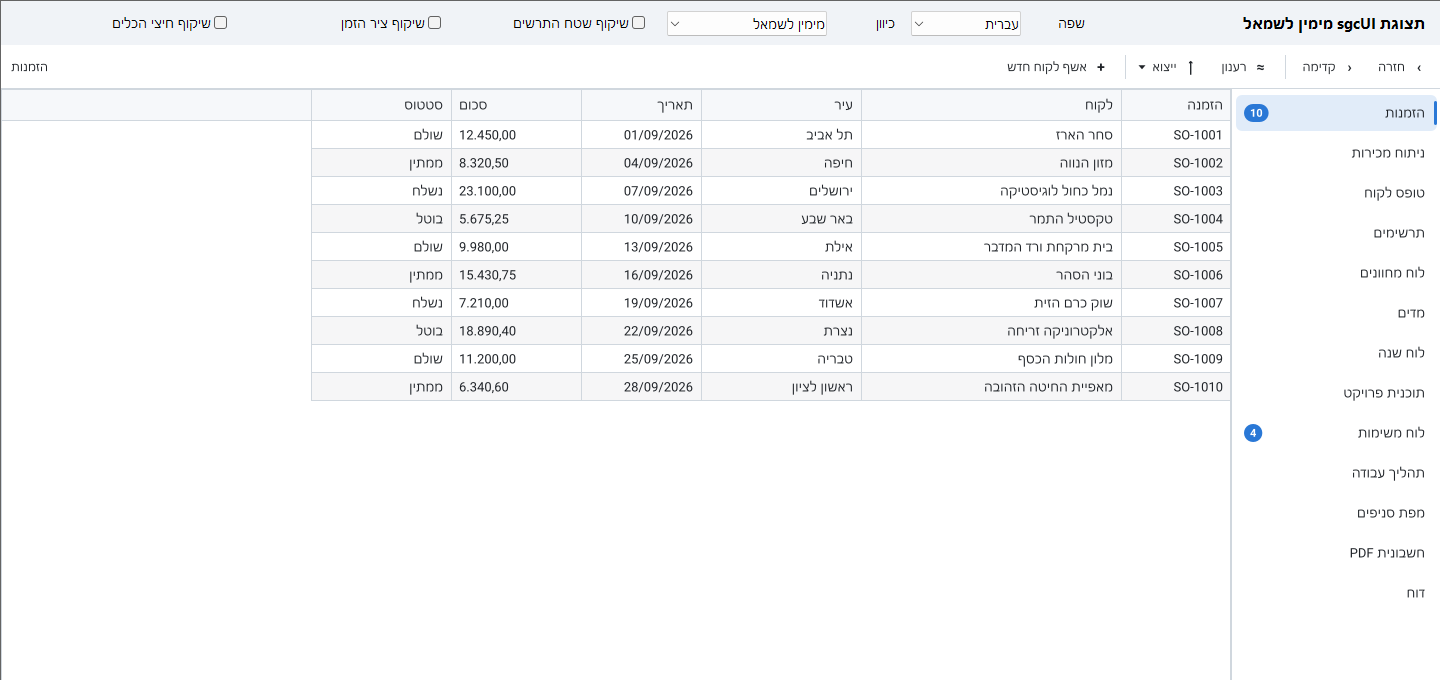Click customer cell טקסטיל התמר
Viewport: 1440px width, 680px height.
coord(992,219)
